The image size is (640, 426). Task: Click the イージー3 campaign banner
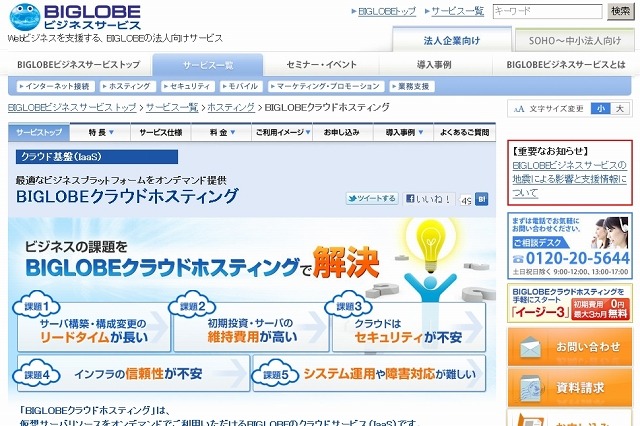(570, 304)
